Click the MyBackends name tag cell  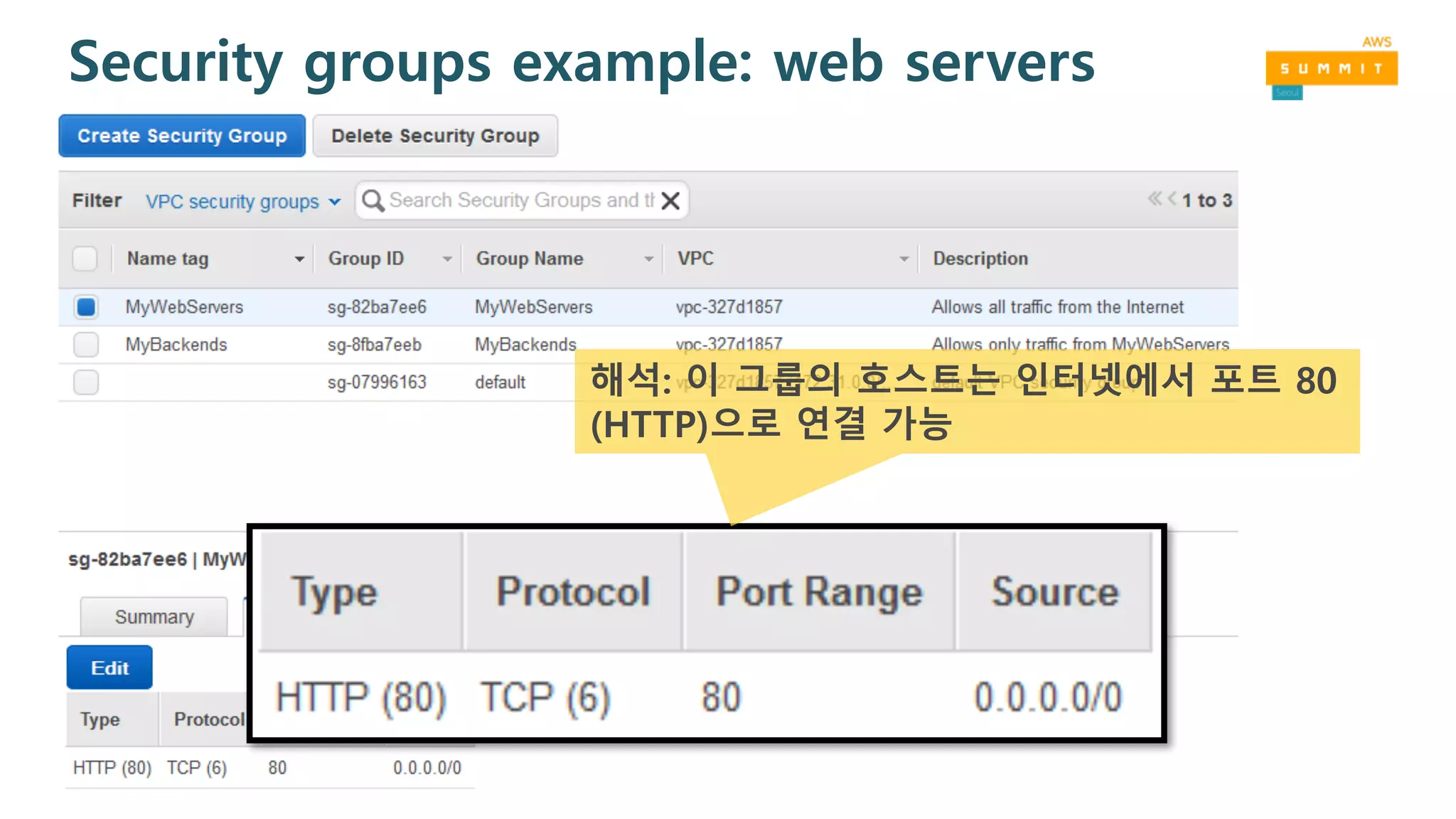point(176,345)
